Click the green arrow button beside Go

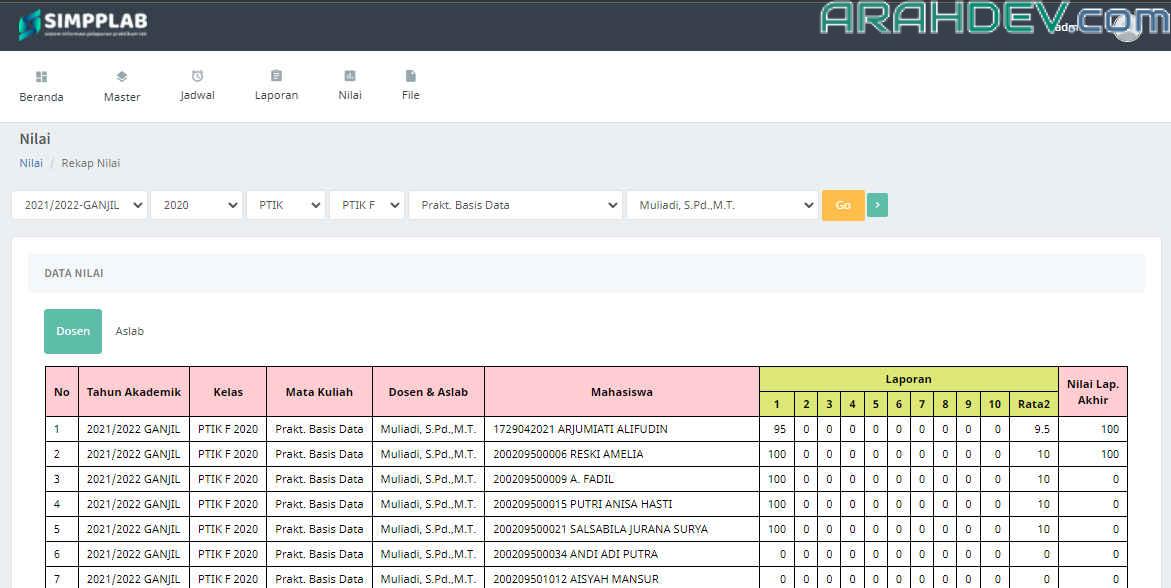[x=877, y=205]
